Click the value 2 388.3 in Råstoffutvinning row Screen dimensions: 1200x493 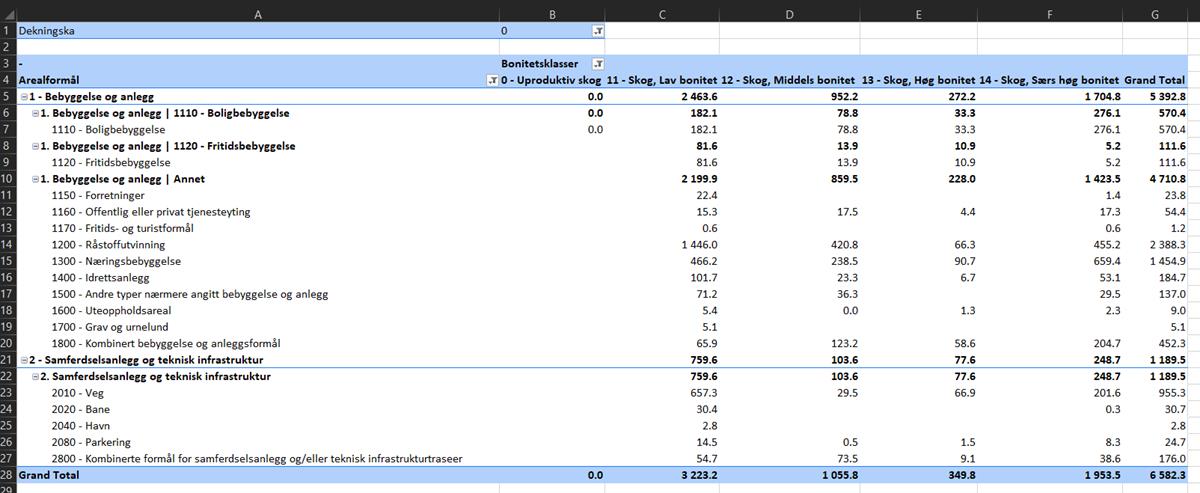coord(1166,244)
